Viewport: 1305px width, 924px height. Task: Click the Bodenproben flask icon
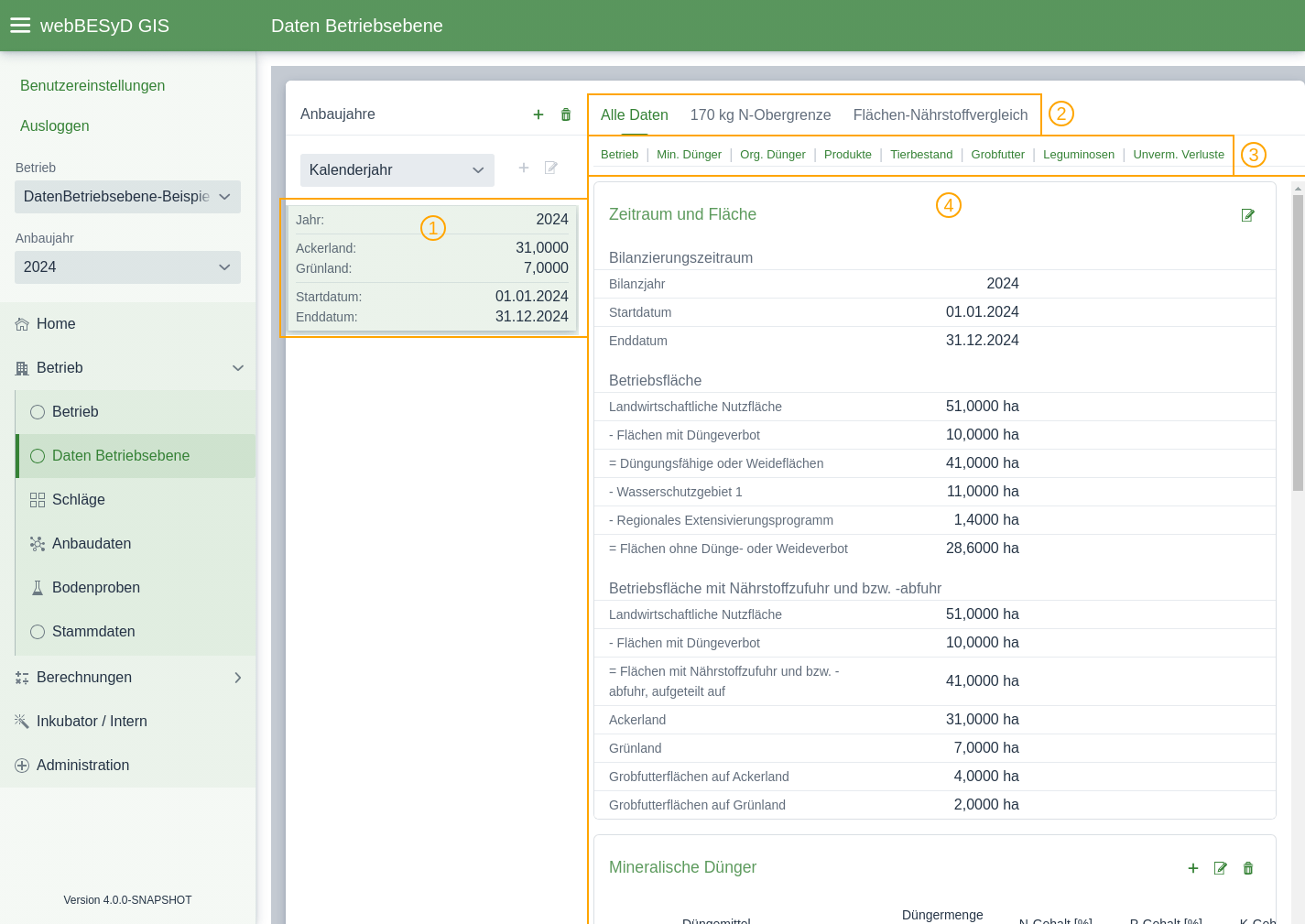(x=38, y=588)
